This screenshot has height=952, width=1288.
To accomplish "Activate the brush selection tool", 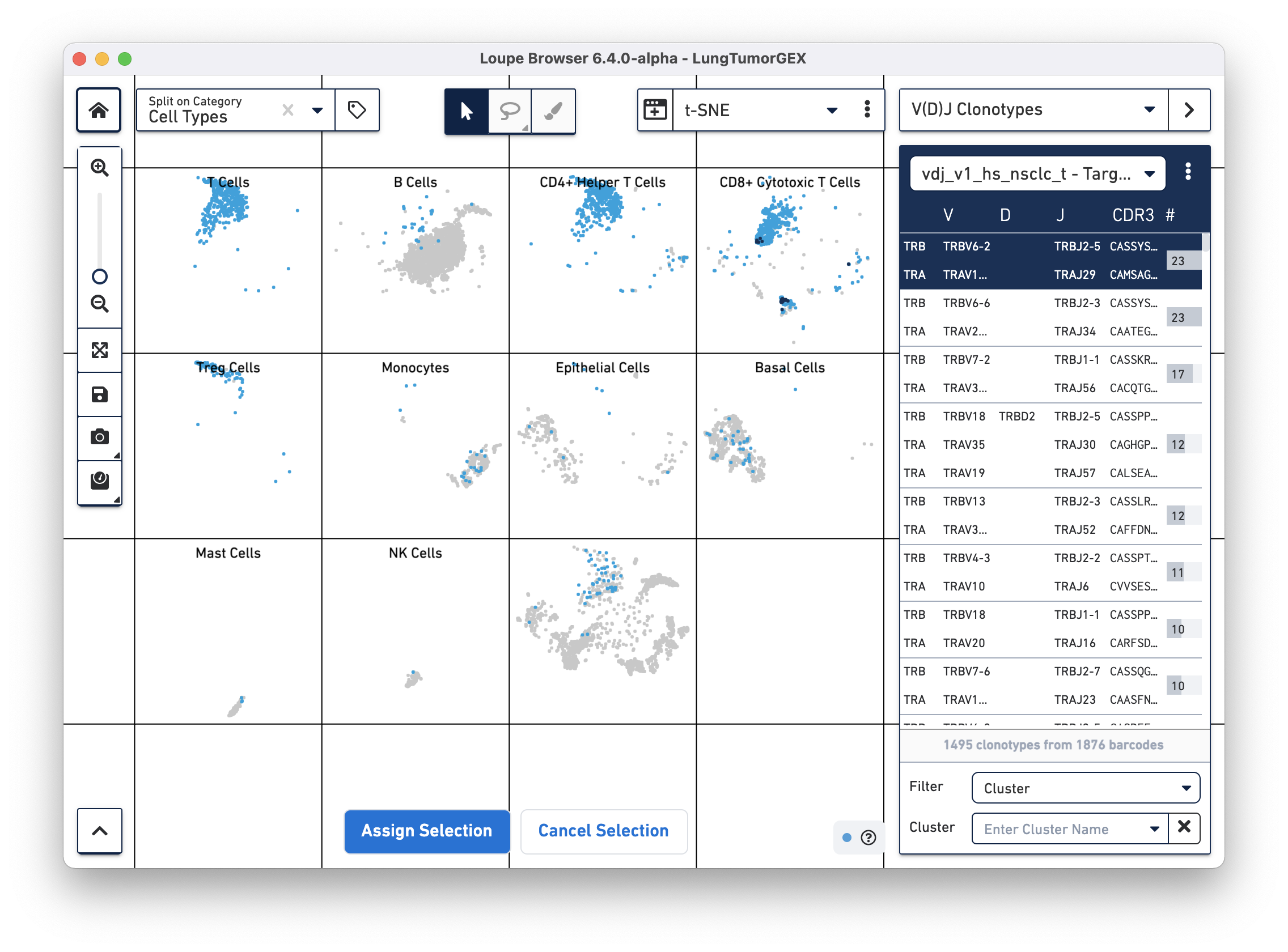I will pyautogui.click(x=553, y=110).
